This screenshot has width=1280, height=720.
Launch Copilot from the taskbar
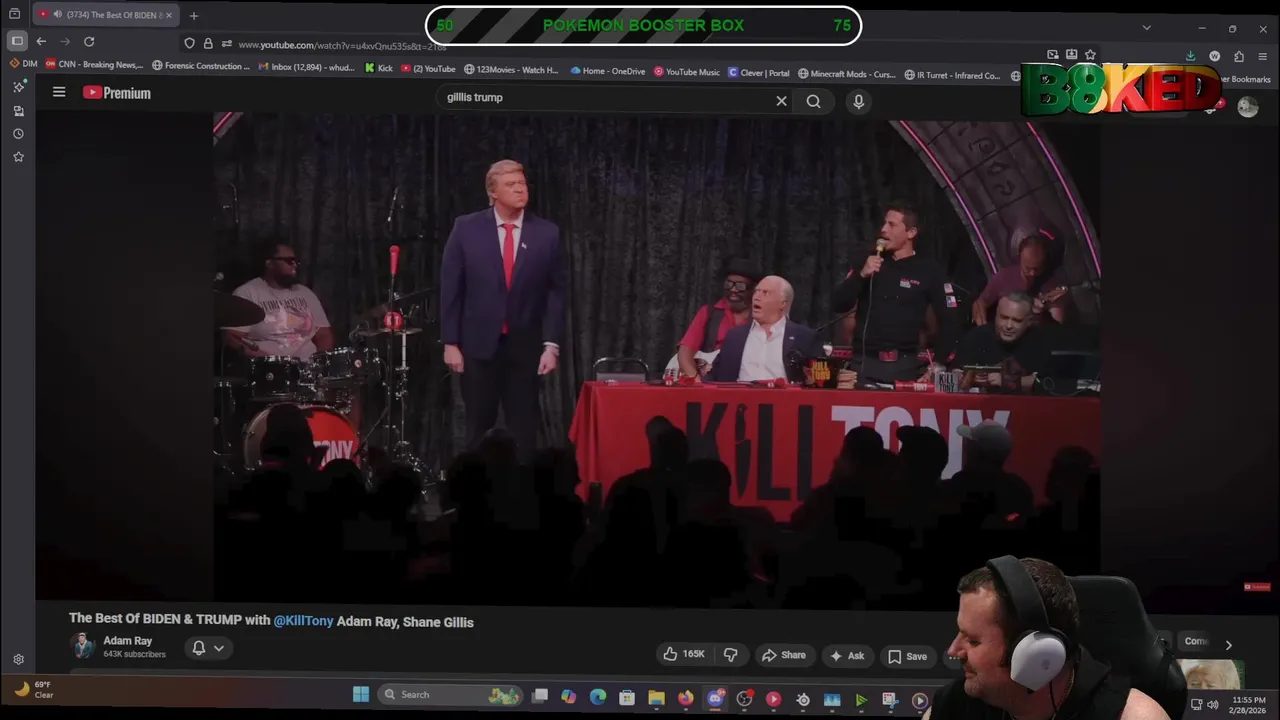tap(568, 697)
